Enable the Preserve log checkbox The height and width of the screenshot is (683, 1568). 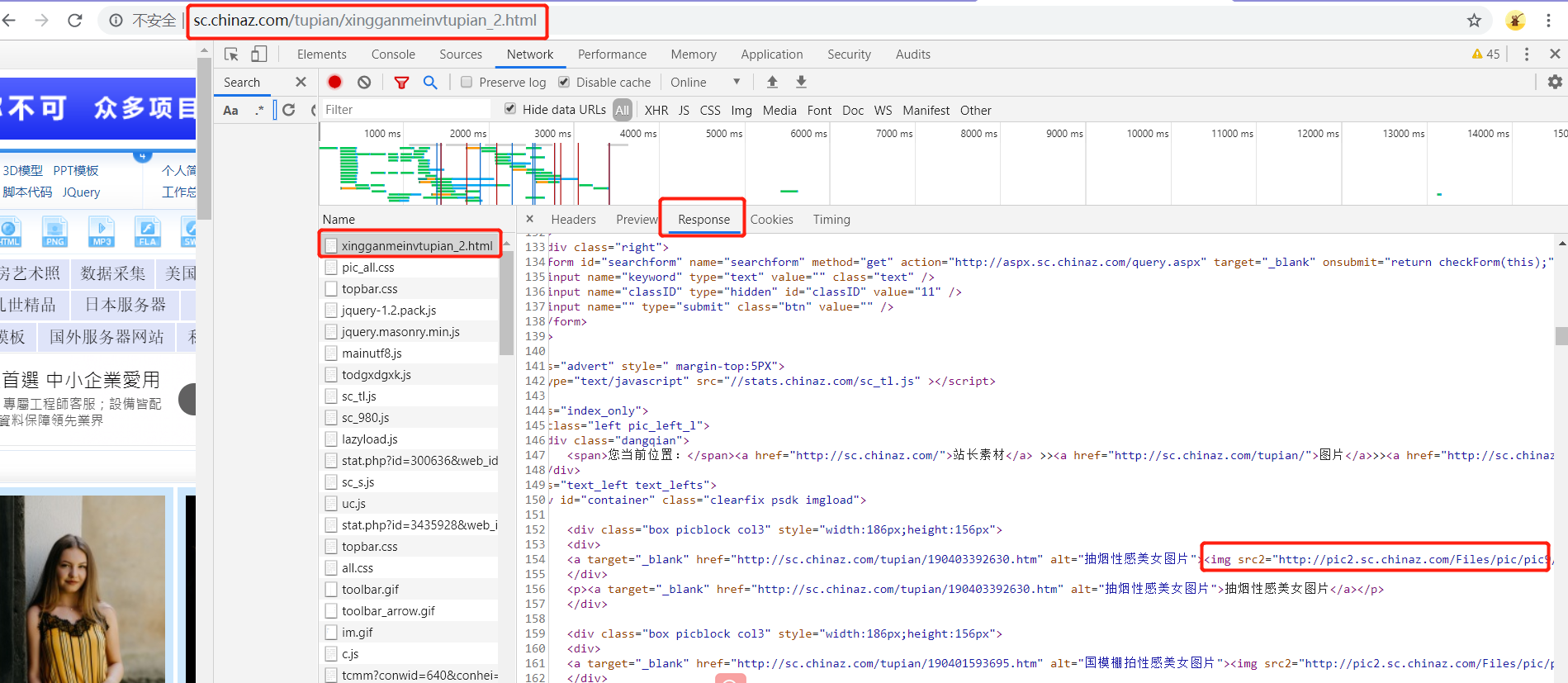[x=467, y=82]
